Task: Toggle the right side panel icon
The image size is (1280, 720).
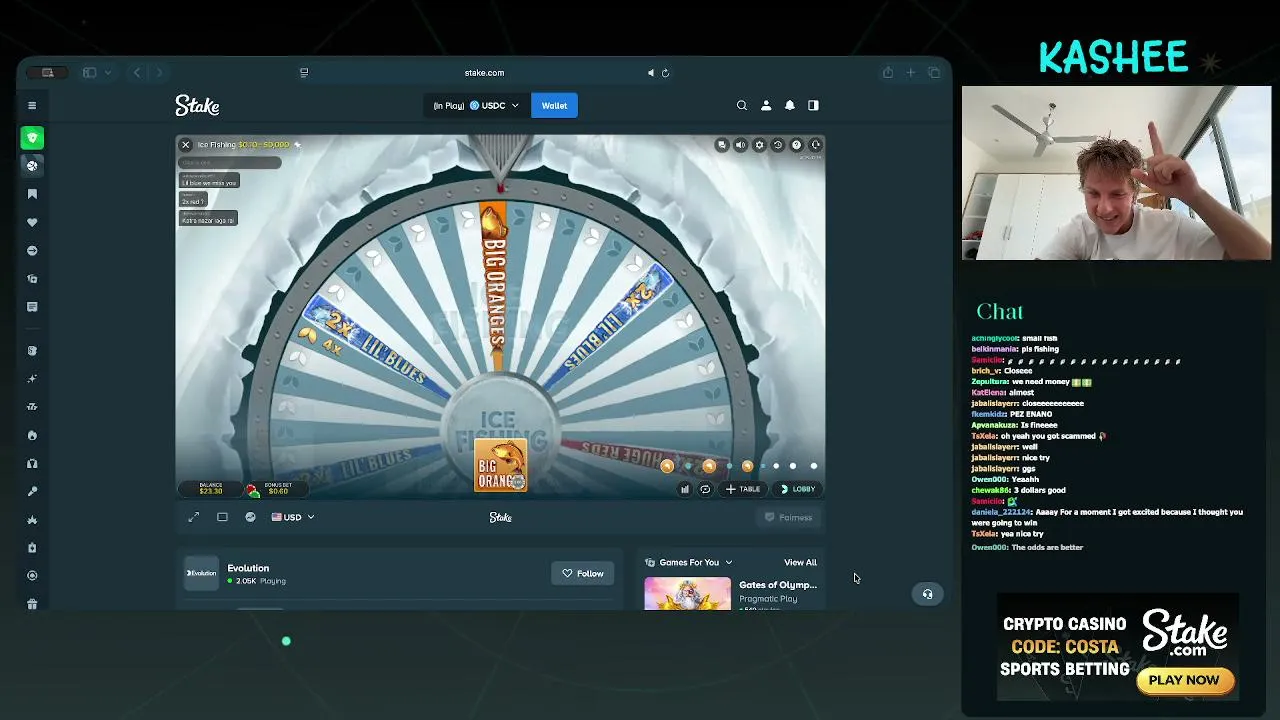Action: coord(813,105)
